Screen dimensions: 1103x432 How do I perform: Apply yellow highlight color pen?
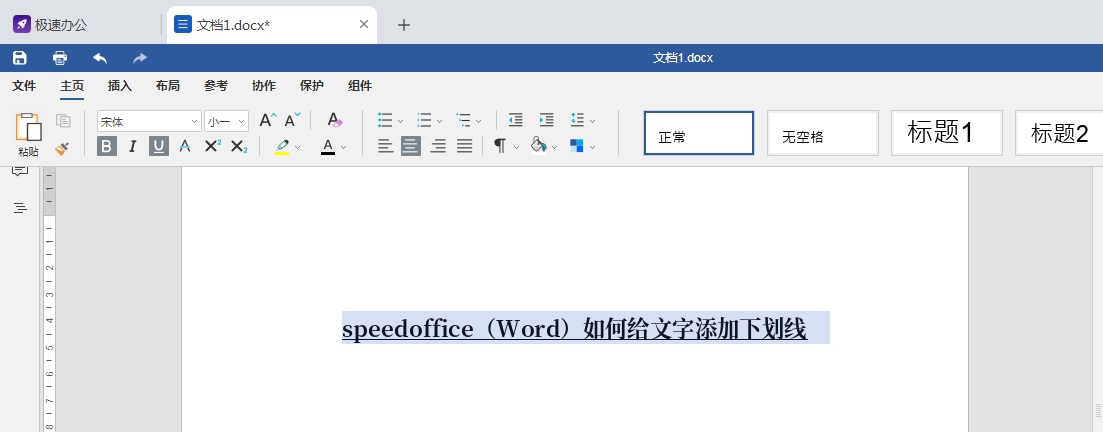[x=282, y=146]
